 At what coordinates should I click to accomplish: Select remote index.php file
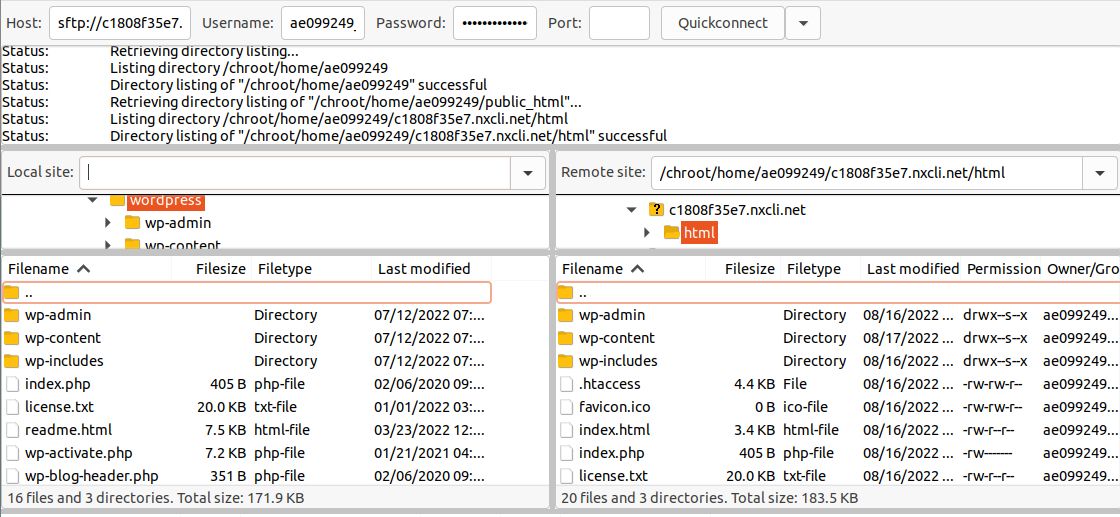click(x=838, y=453)
